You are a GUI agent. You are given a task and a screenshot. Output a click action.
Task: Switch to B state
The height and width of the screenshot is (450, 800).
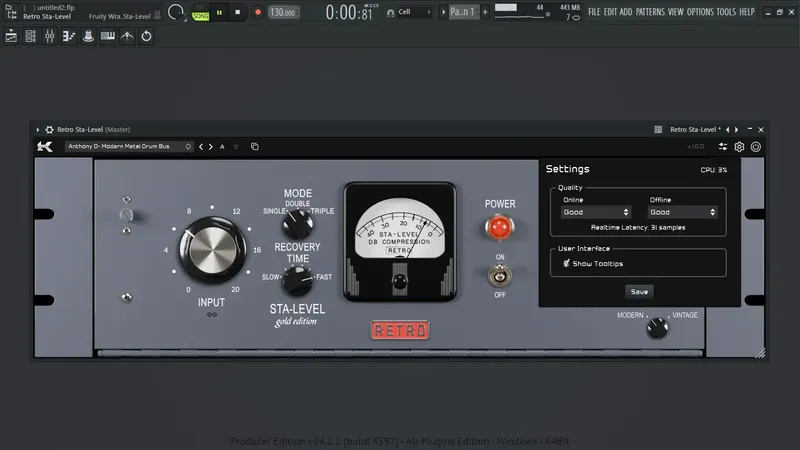pos(236,147)
